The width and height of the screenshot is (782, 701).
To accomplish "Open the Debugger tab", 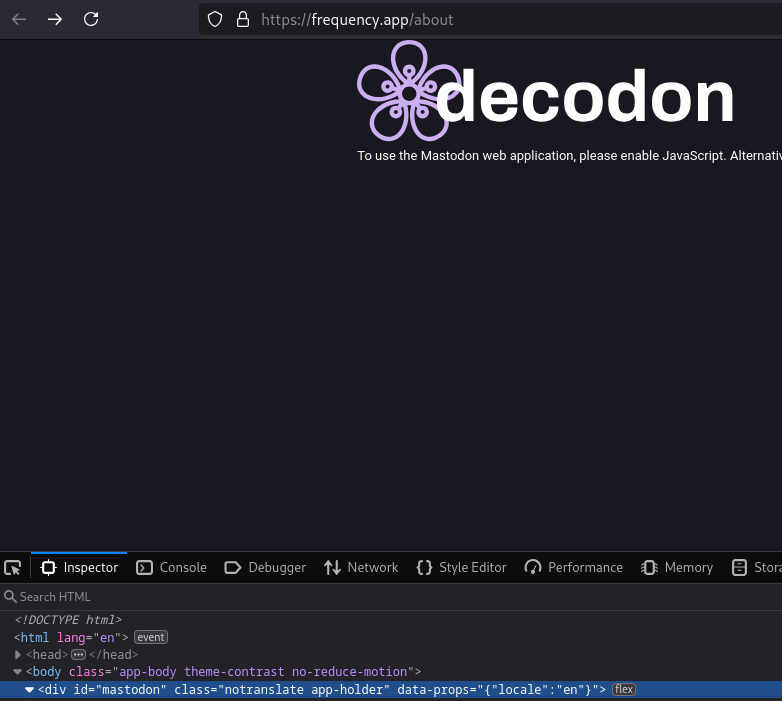I will point(265,567).
